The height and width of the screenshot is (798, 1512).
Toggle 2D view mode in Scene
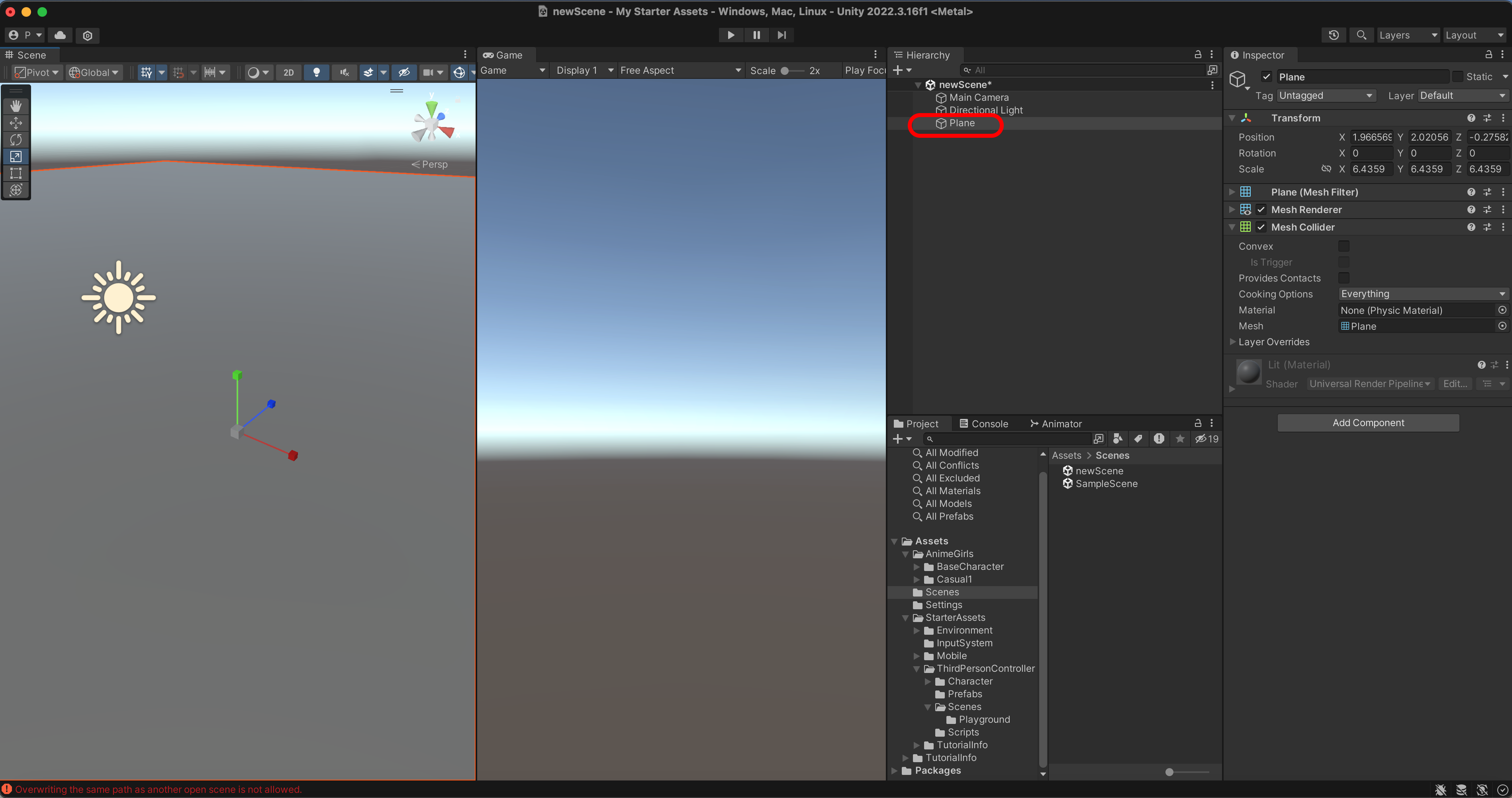coord(288,72)
